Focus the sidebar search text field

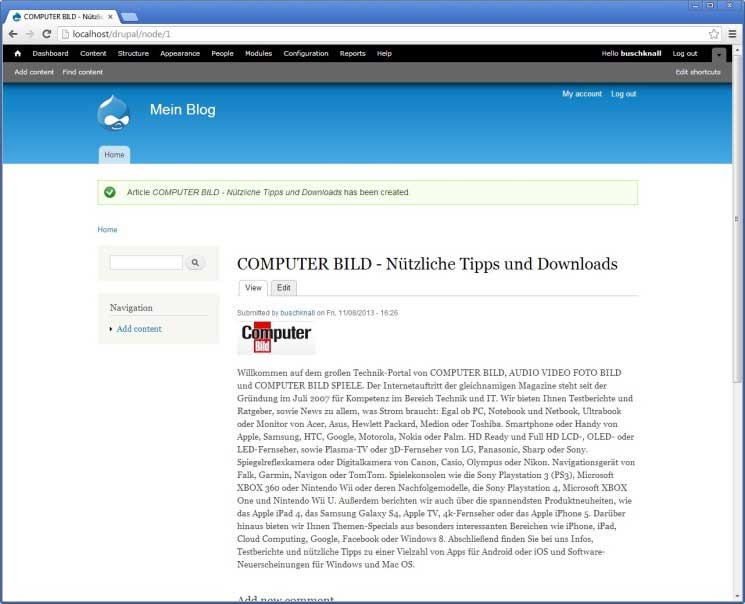click(x=146, y=262)
